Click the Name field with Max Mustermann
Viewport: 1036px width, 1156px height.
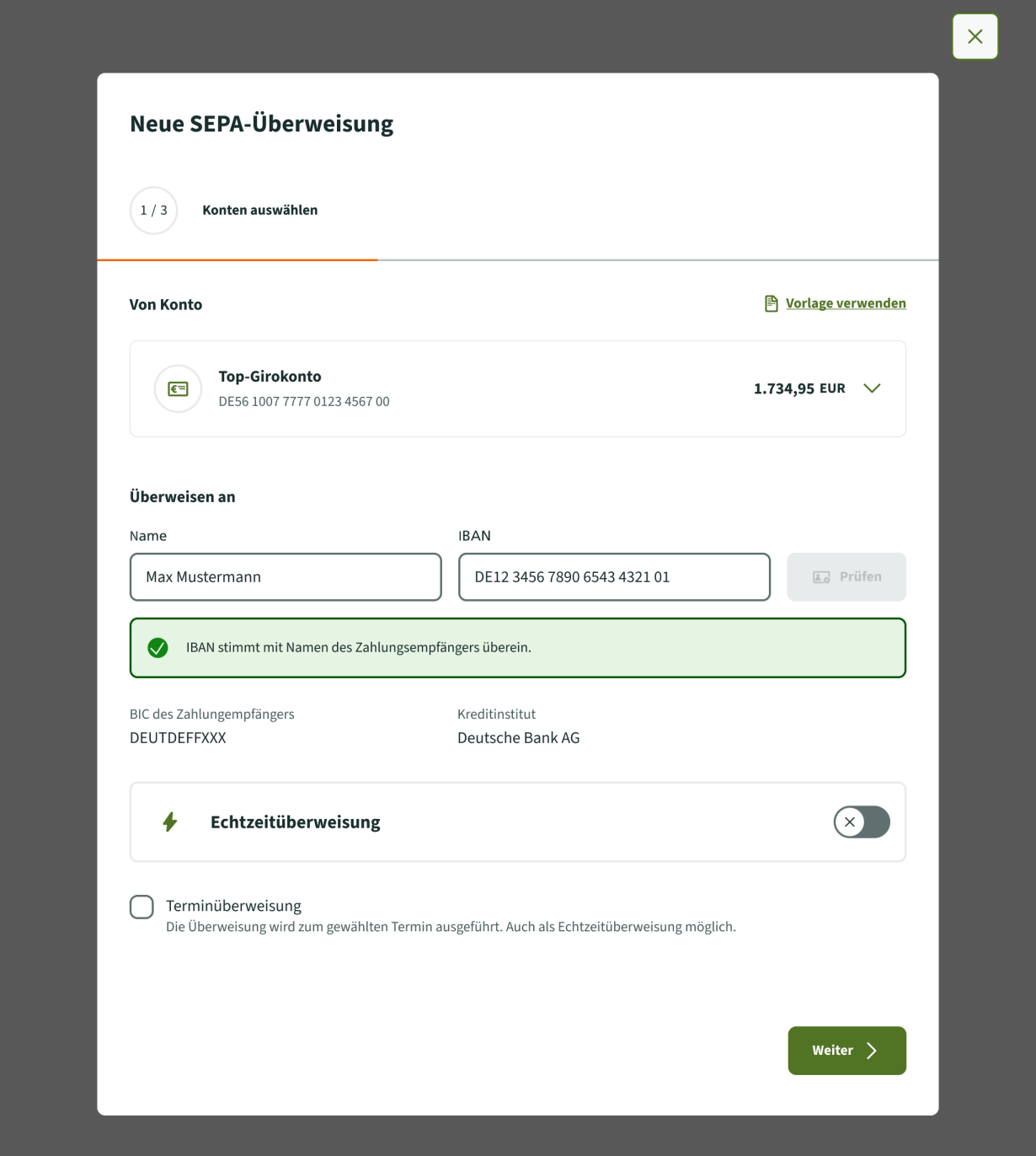click(286, 577)
